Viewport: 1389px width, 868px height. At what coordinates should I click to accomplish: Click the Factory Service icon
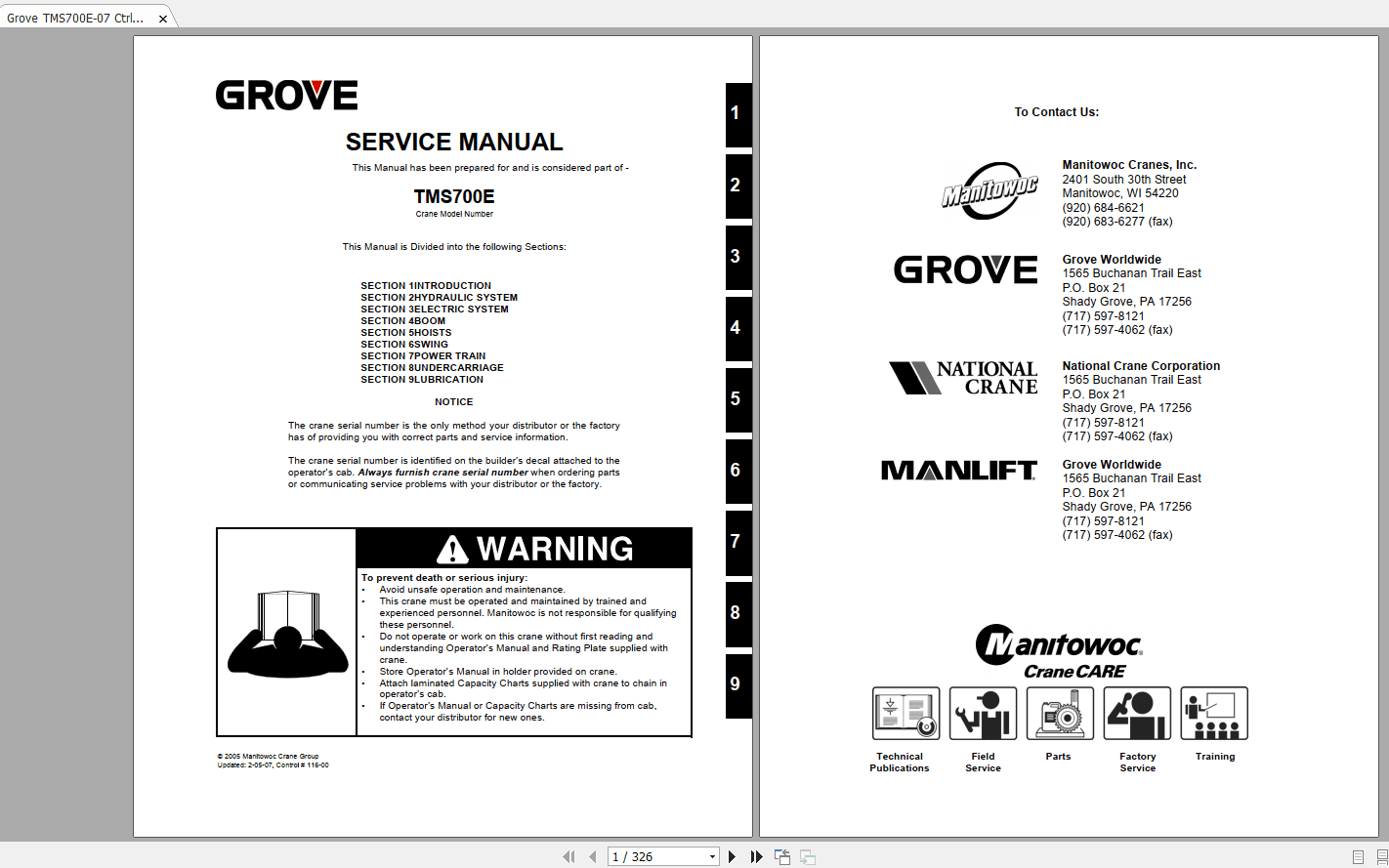[x=1137, y=713]
